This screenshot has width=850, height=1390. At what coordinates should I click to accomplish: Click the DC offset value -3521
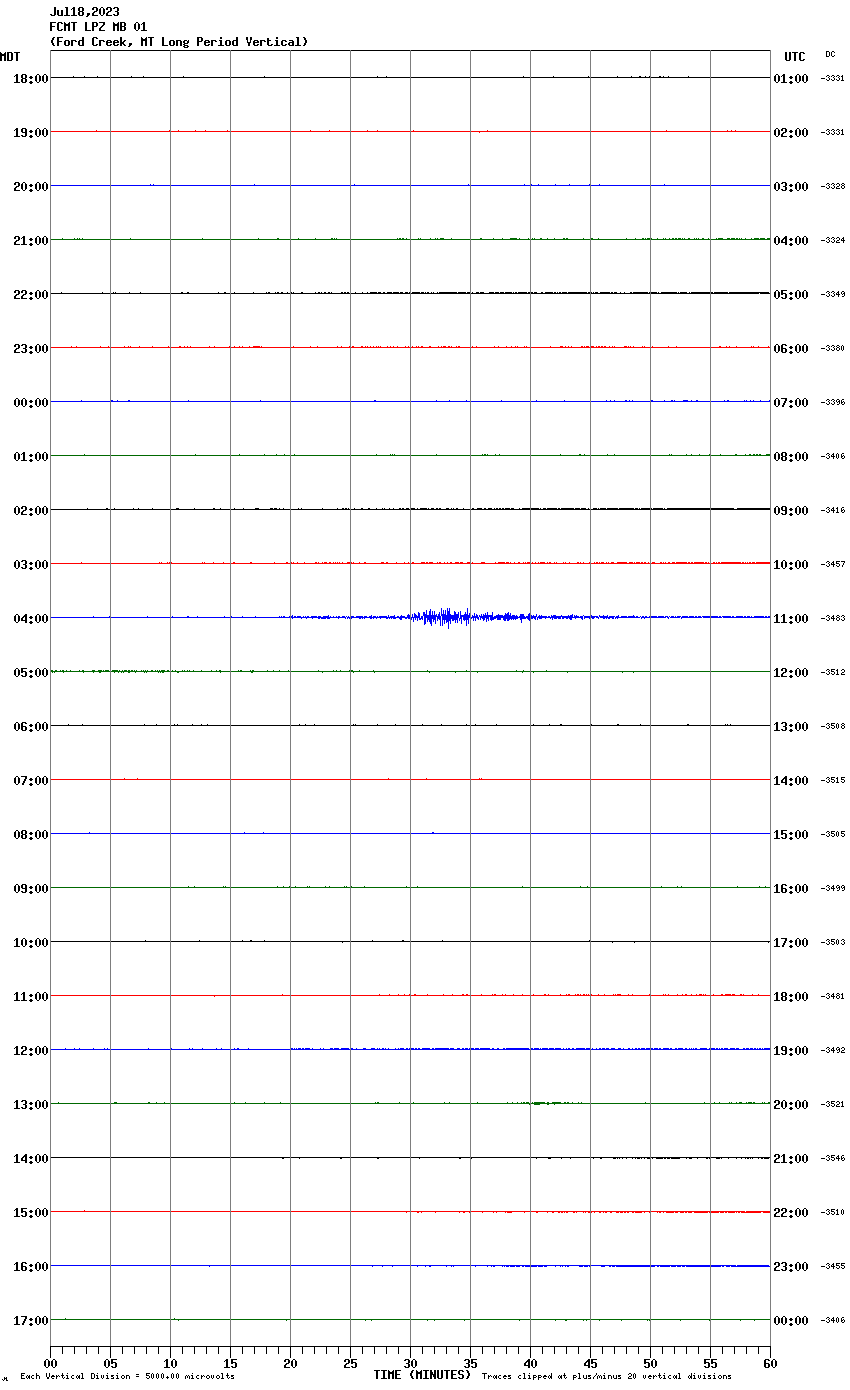833,1104
